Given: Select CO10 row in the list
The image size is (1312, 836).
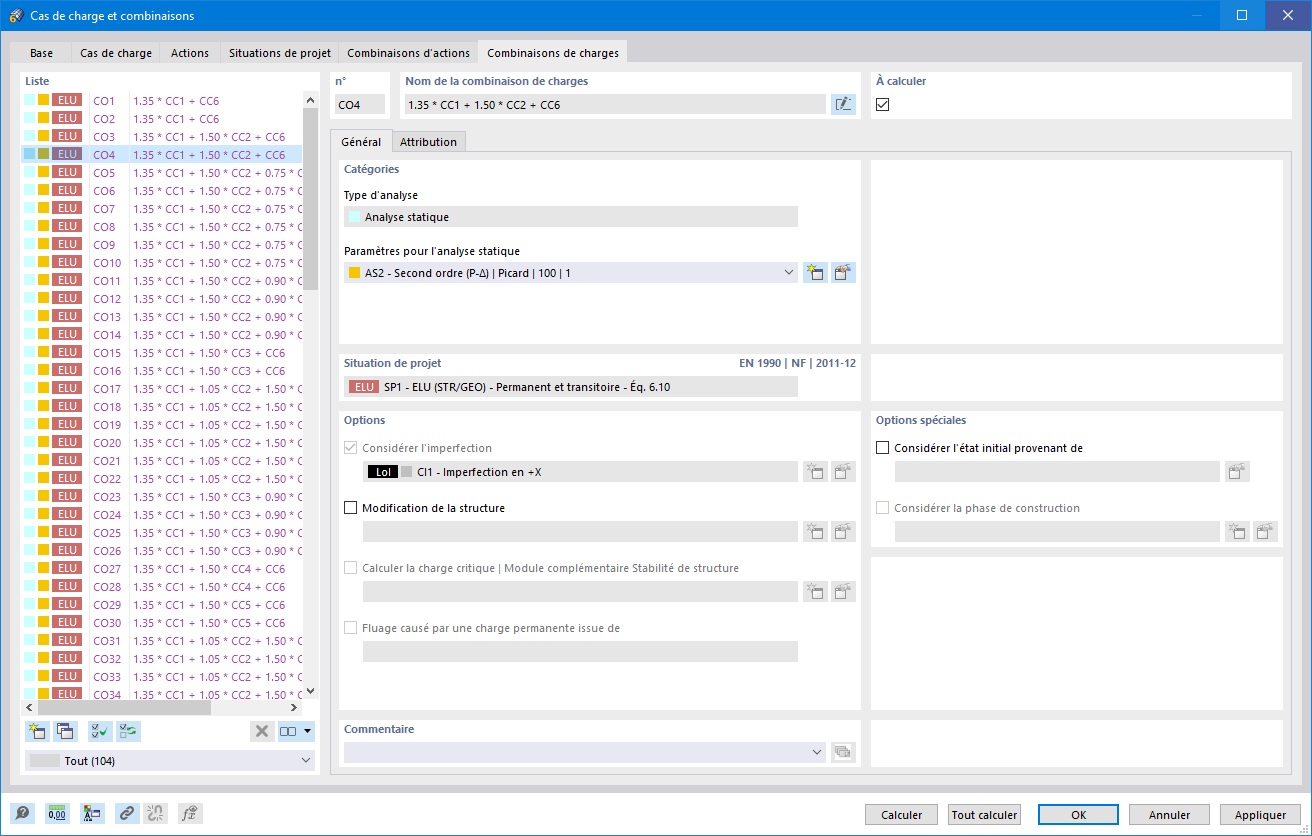Looking at the screenshot, I should (x=163, y=262).
